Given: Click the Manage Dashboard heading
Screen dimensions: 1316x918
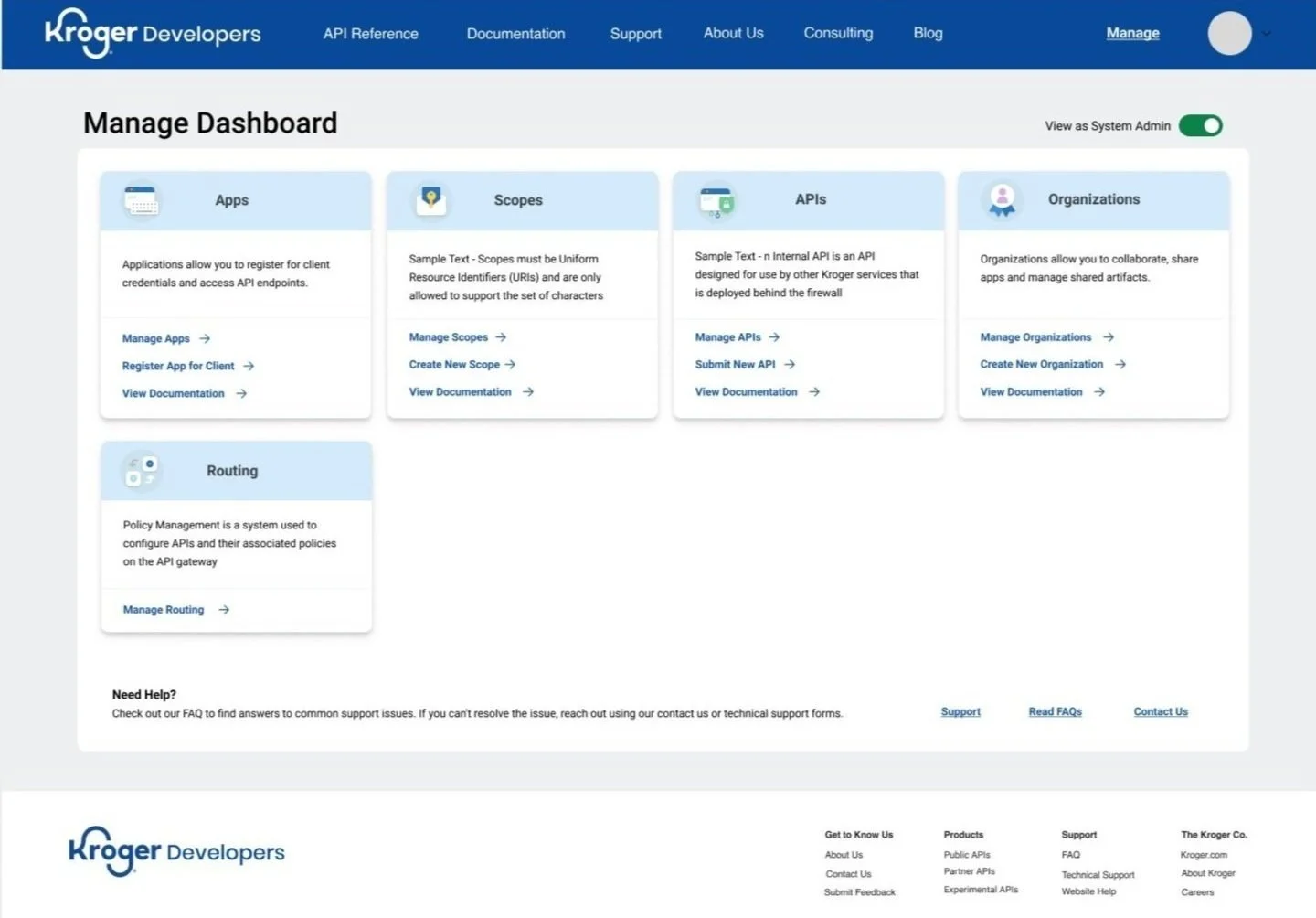Looking at the screenshot, I should [x=210, y=123].
